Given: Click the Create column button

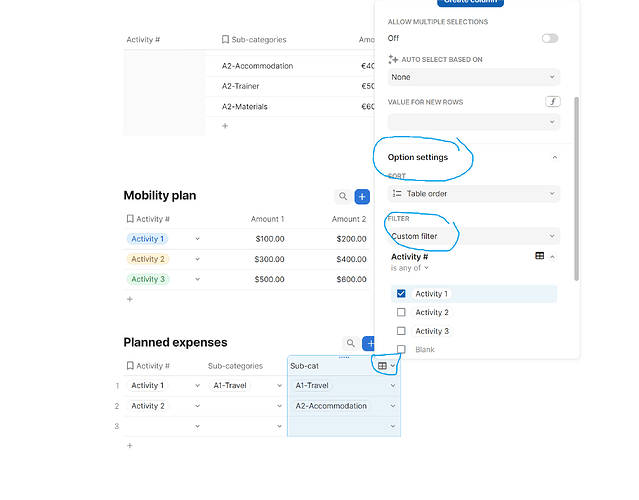Looking at the screenshot, I should click(x=470, y=3).
